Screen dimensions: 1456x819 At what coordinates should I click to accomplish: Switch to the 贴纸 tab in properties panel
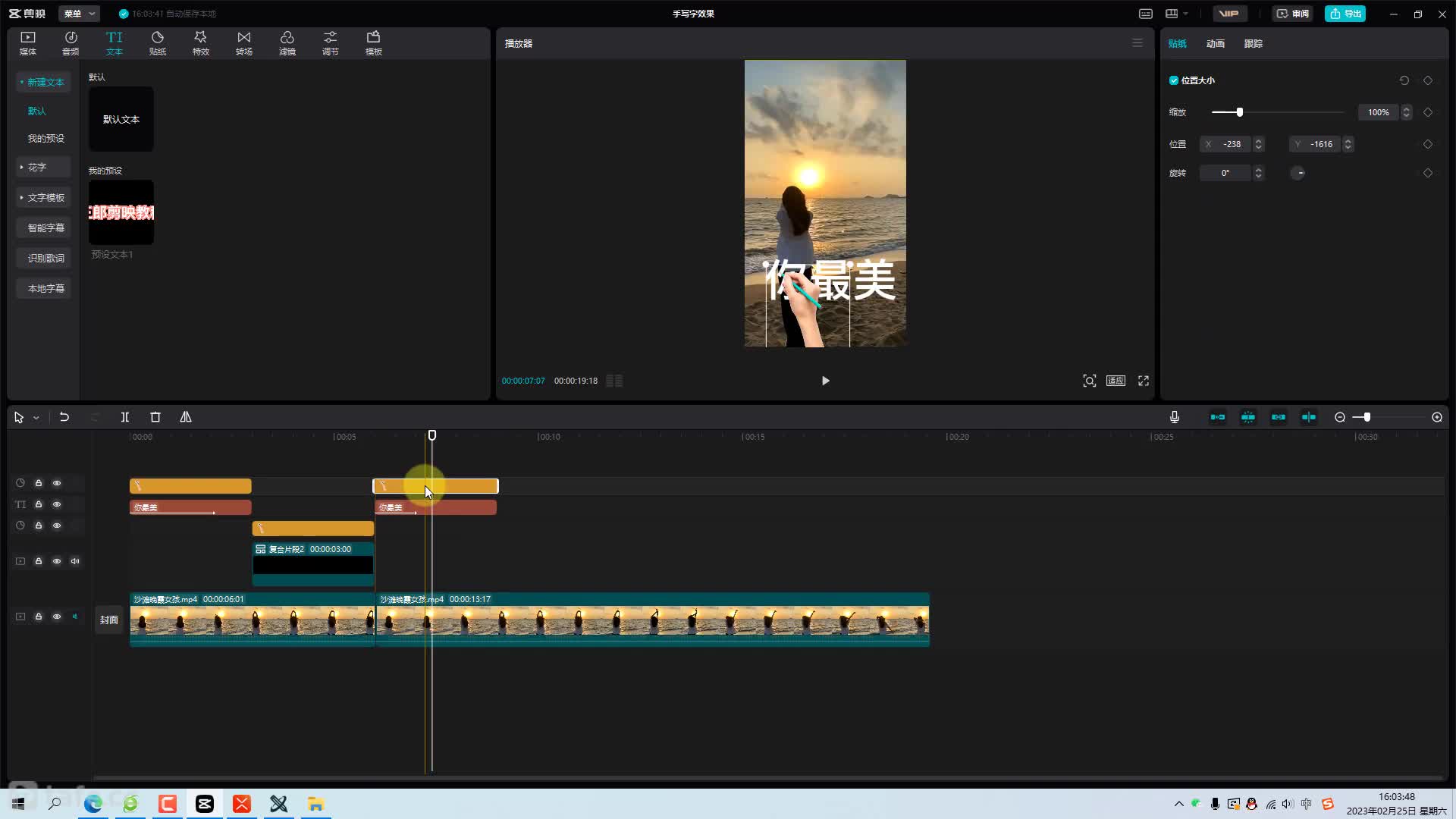click(x=1178, y=44)
